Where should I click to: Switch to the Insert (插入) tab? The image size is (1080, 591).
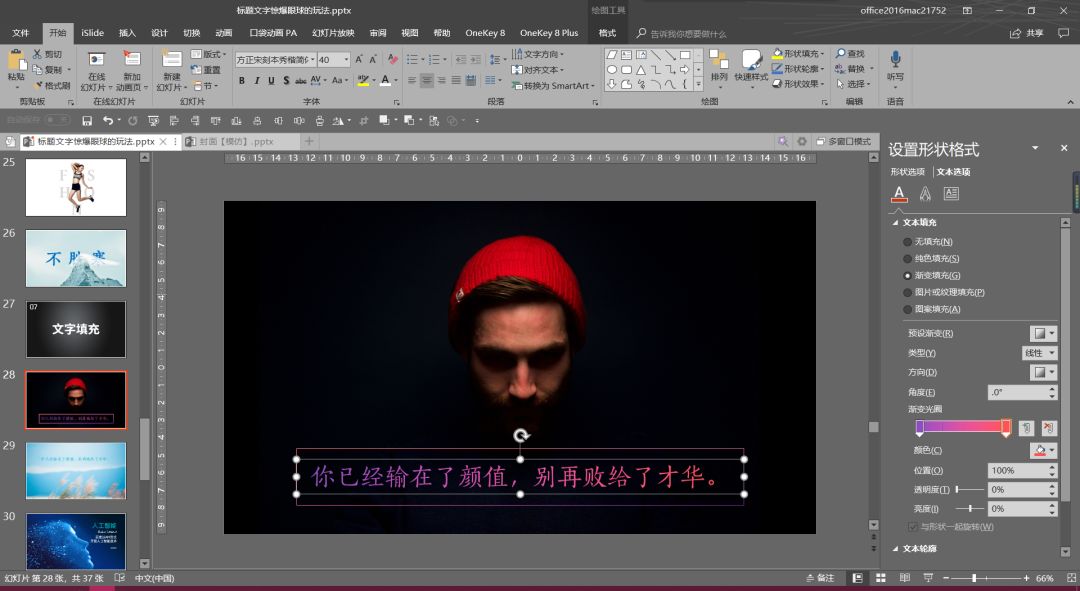127,33
